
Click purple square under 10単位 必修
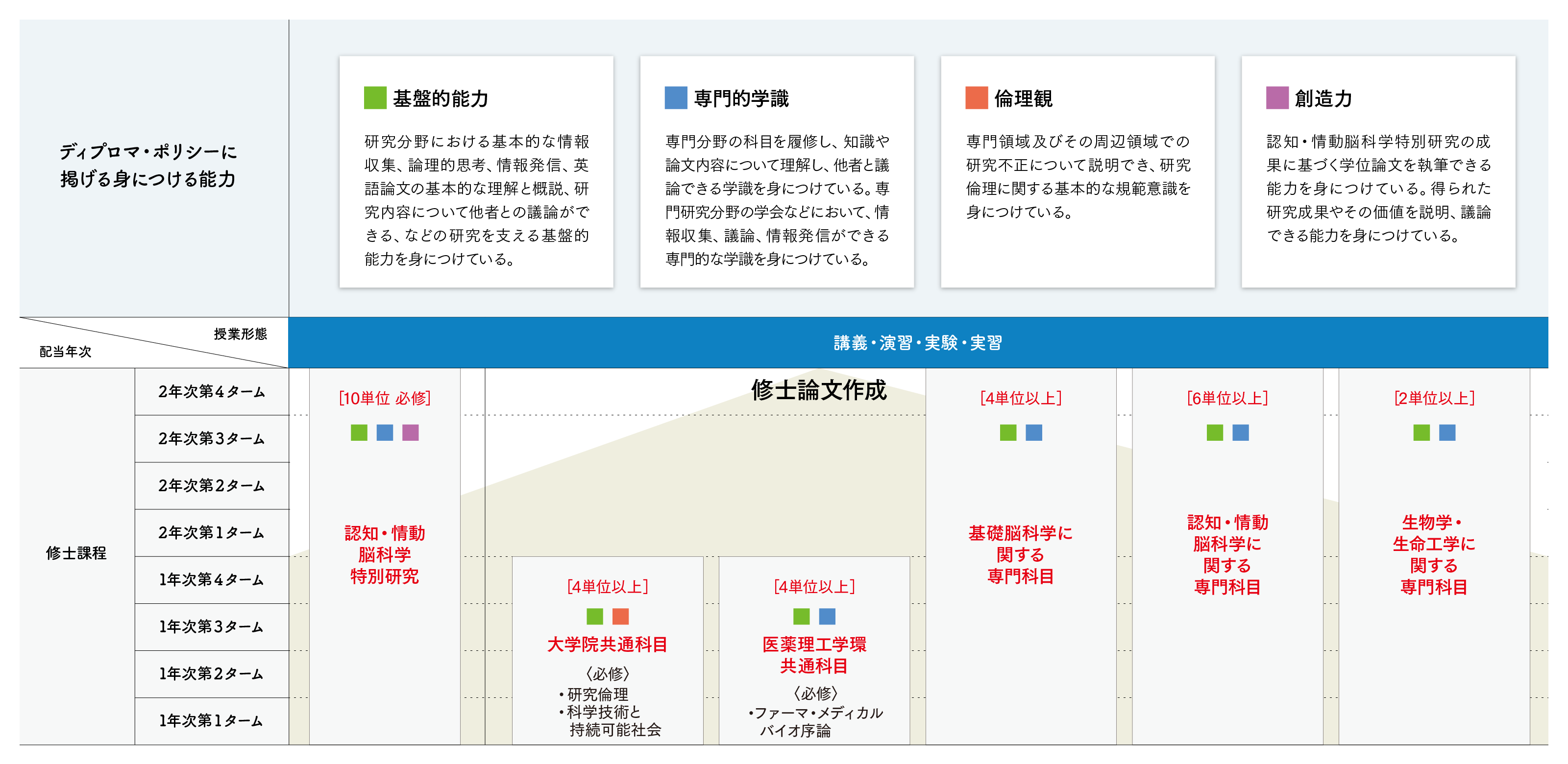click(410, 432)
